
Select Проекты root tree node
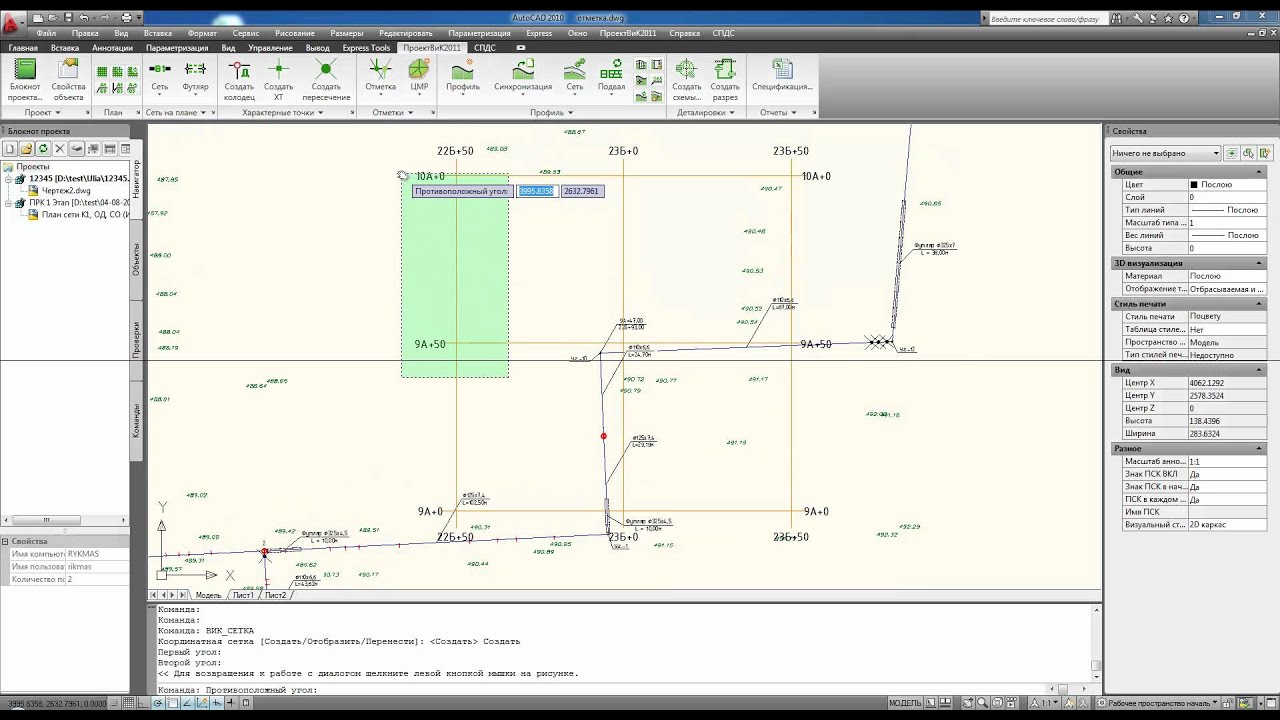32,166
